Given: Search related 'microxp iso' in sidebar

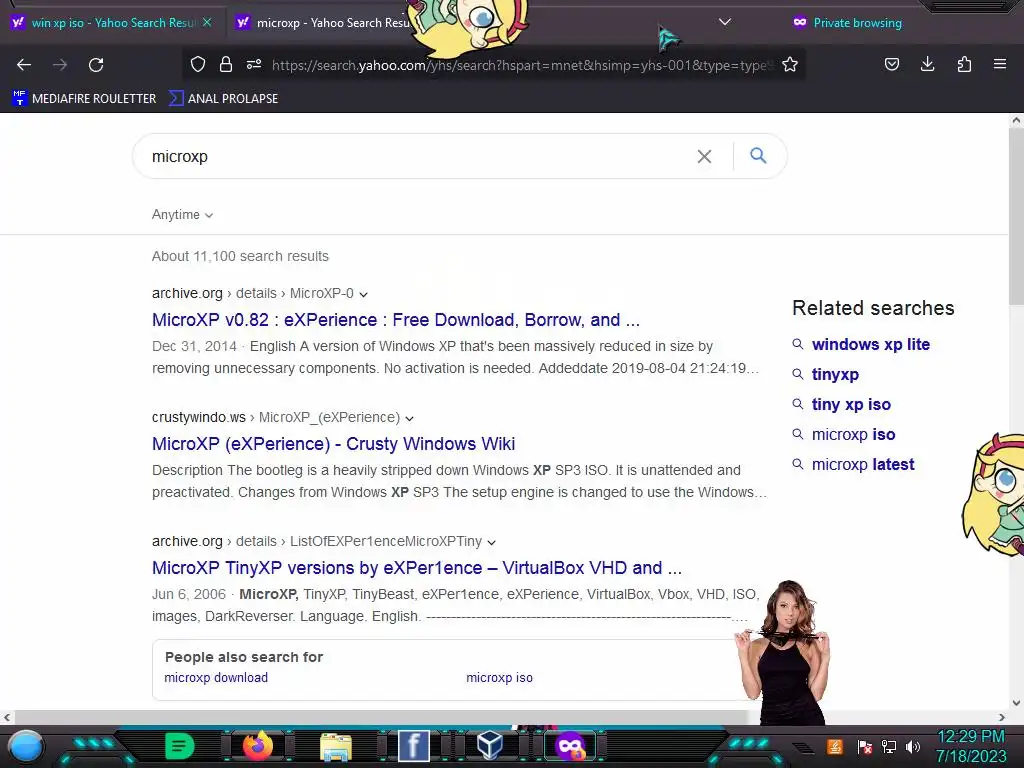Looking at the screenshot, I should coord(853,434).
